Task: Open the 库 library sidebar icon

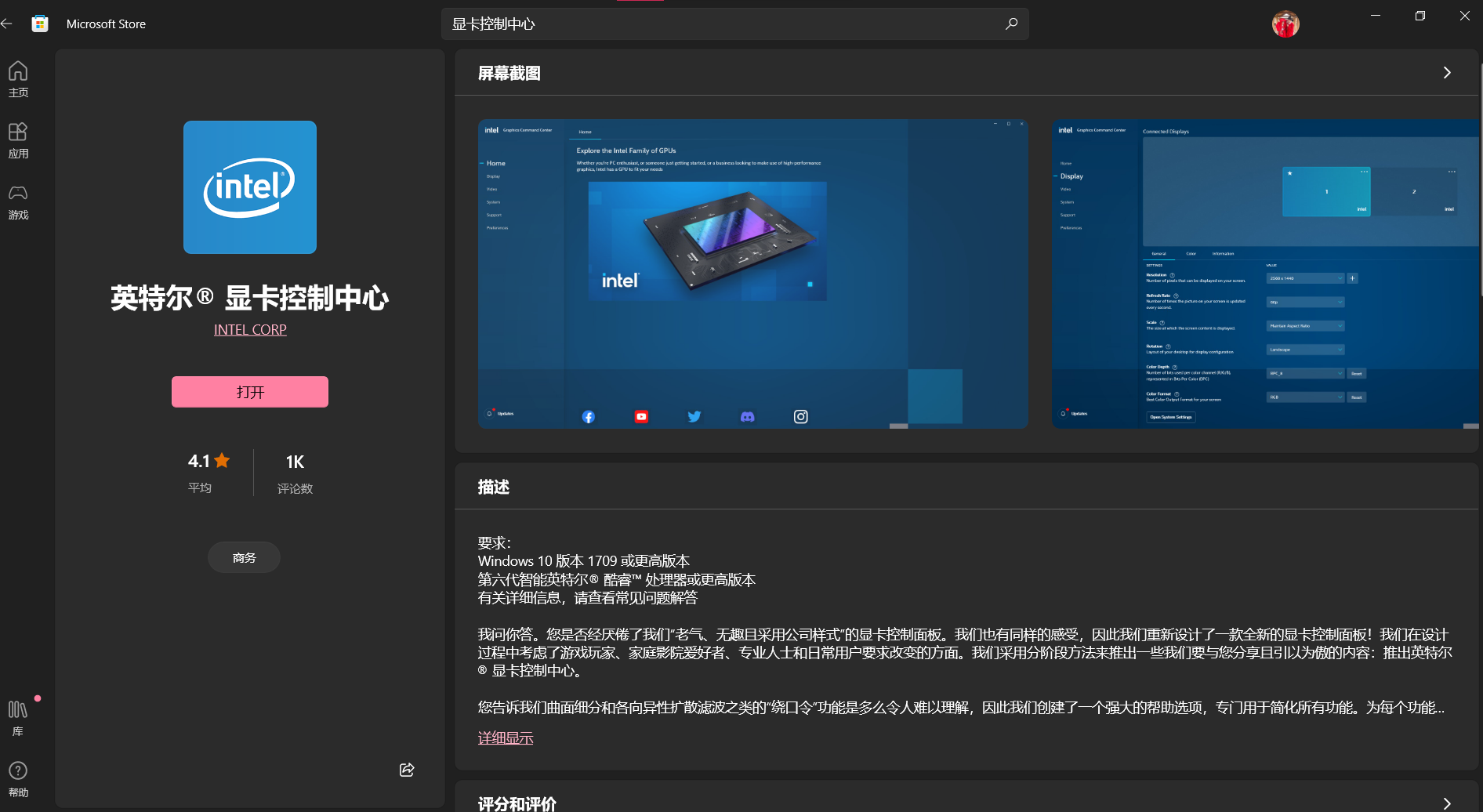Action: (18, 718)
